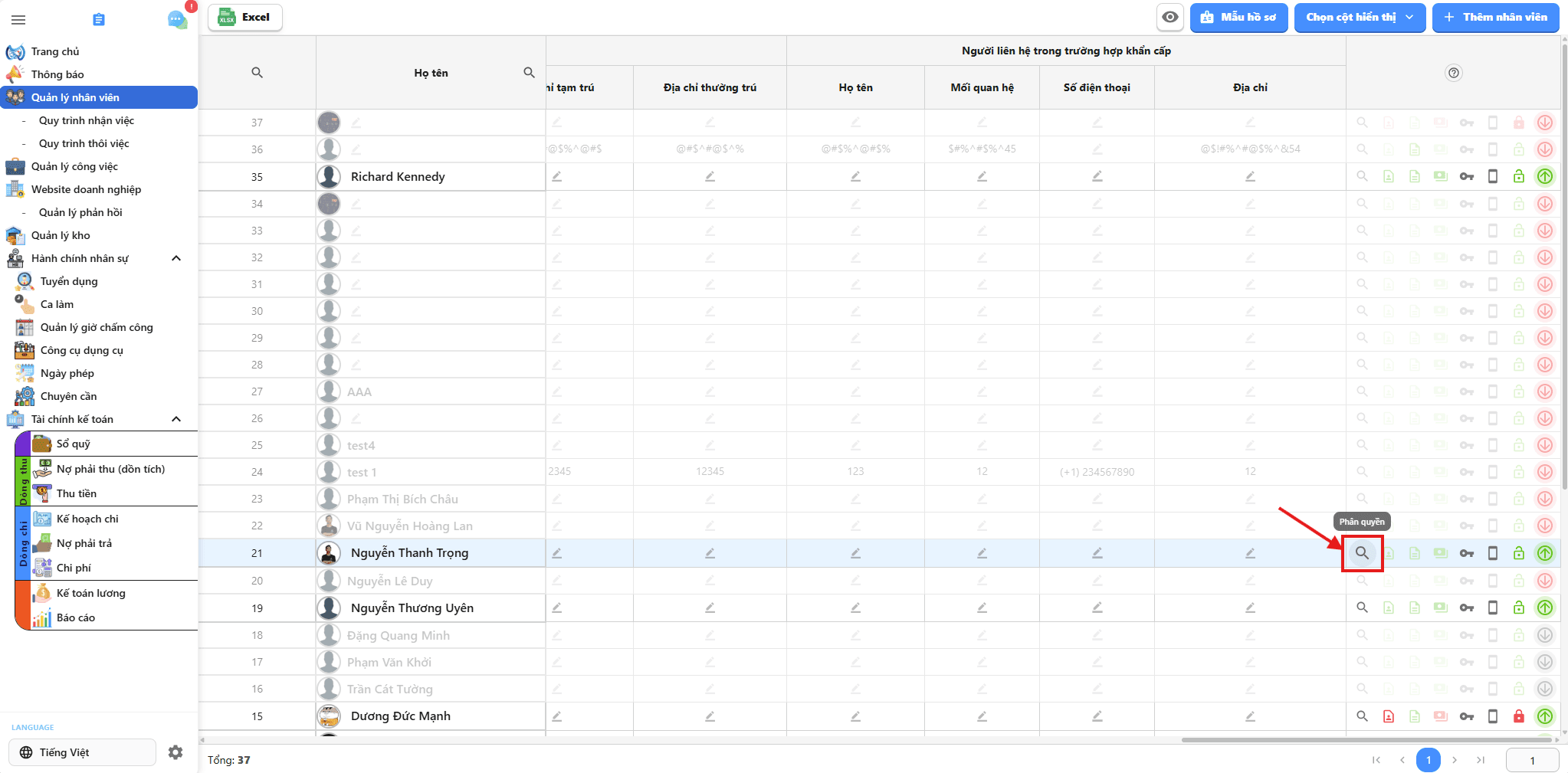The image size is (1568, 773).
Task: Click the key icon in Dương Đức Mạnh's row
Action: tap(1467, 717)
